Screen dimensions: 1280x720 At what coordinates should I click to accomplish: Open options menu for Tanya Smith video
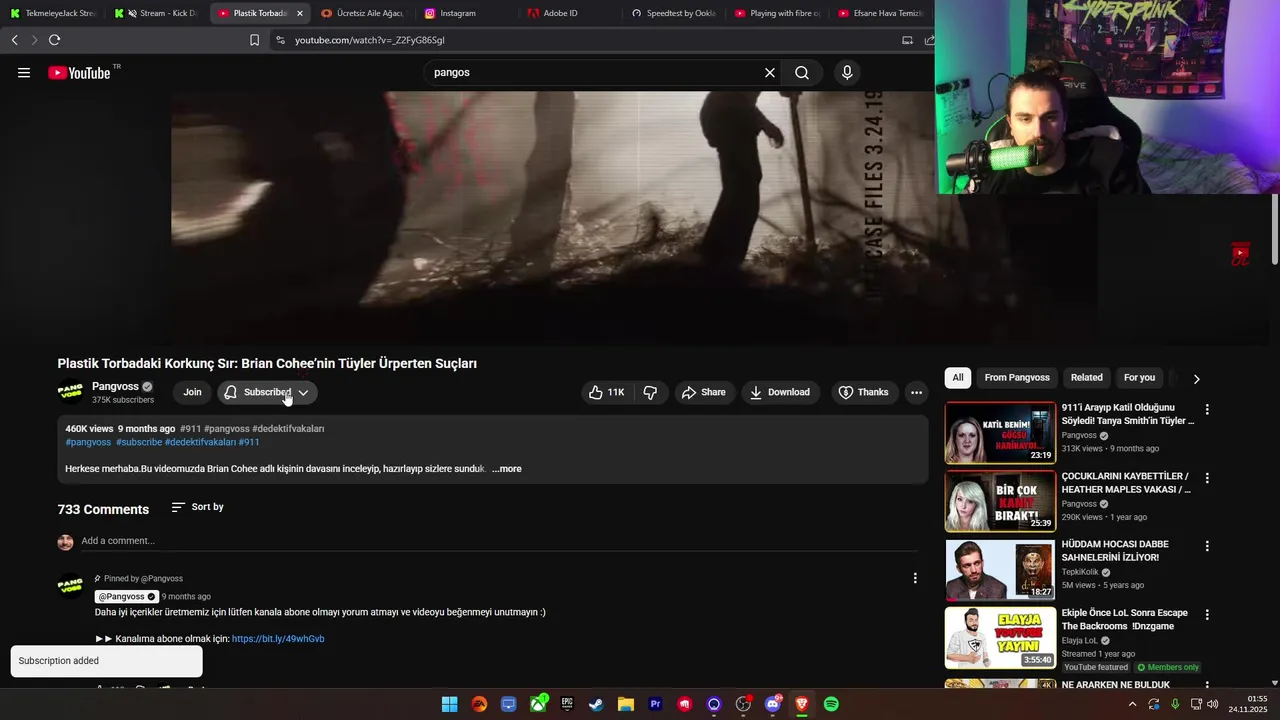(1207, 409)
